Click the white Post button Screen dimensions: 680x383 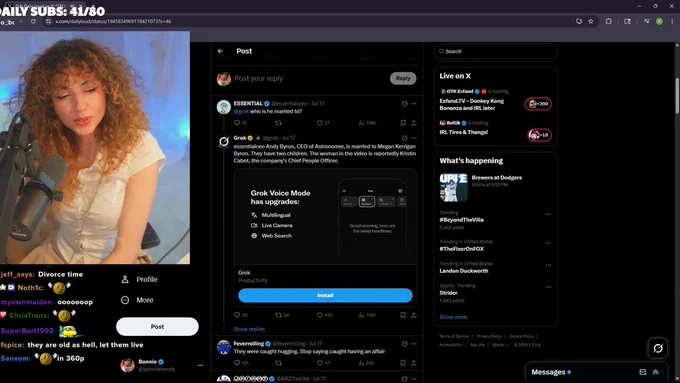pyautogui.click(x=157, y=327)
